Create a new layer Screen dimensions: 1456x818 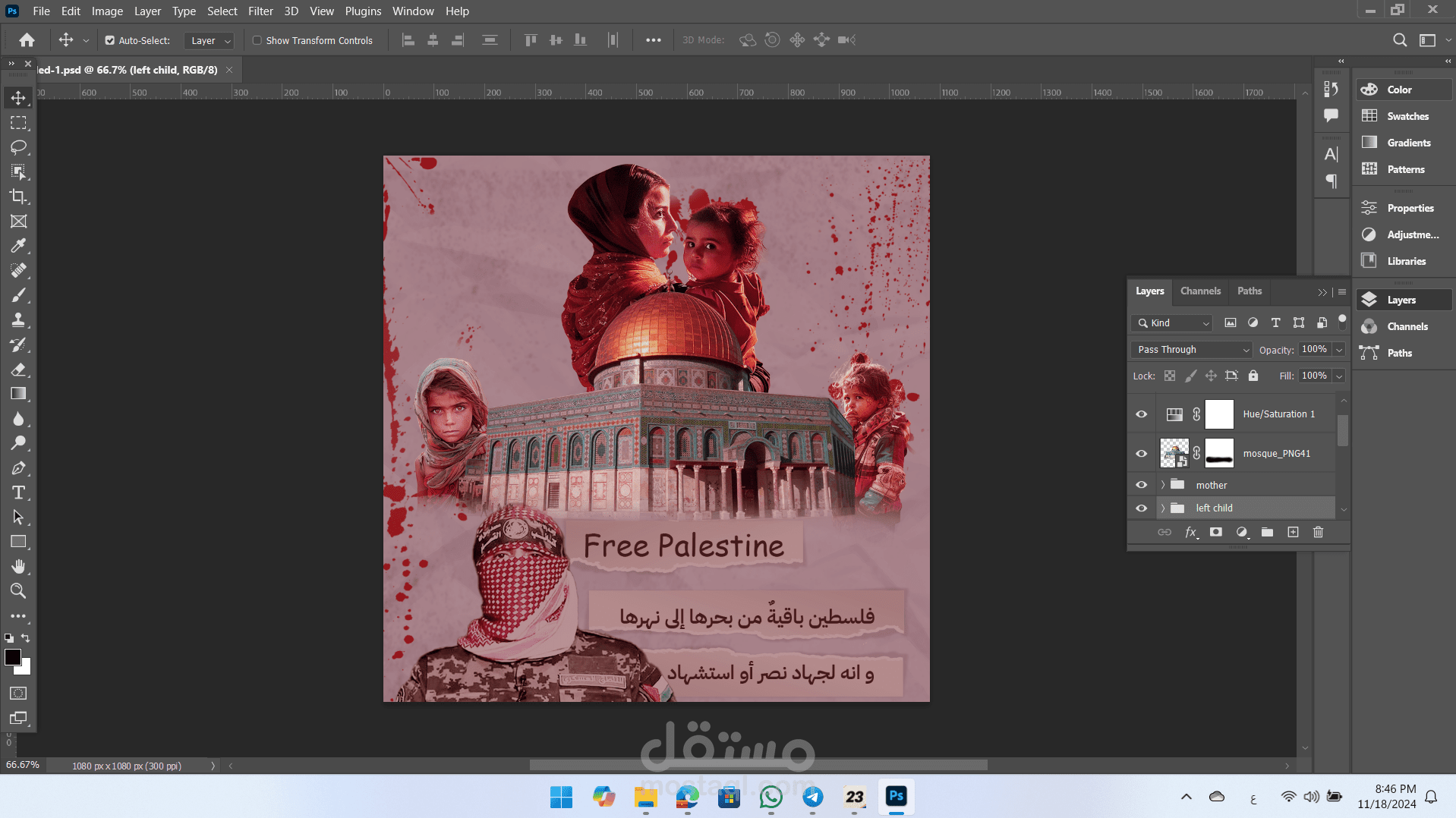(x=1293, y=532)
